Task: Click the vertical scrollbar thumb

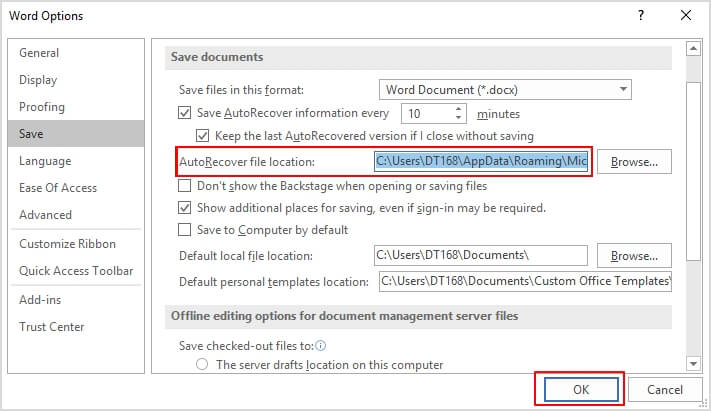Action: point(693,171)
